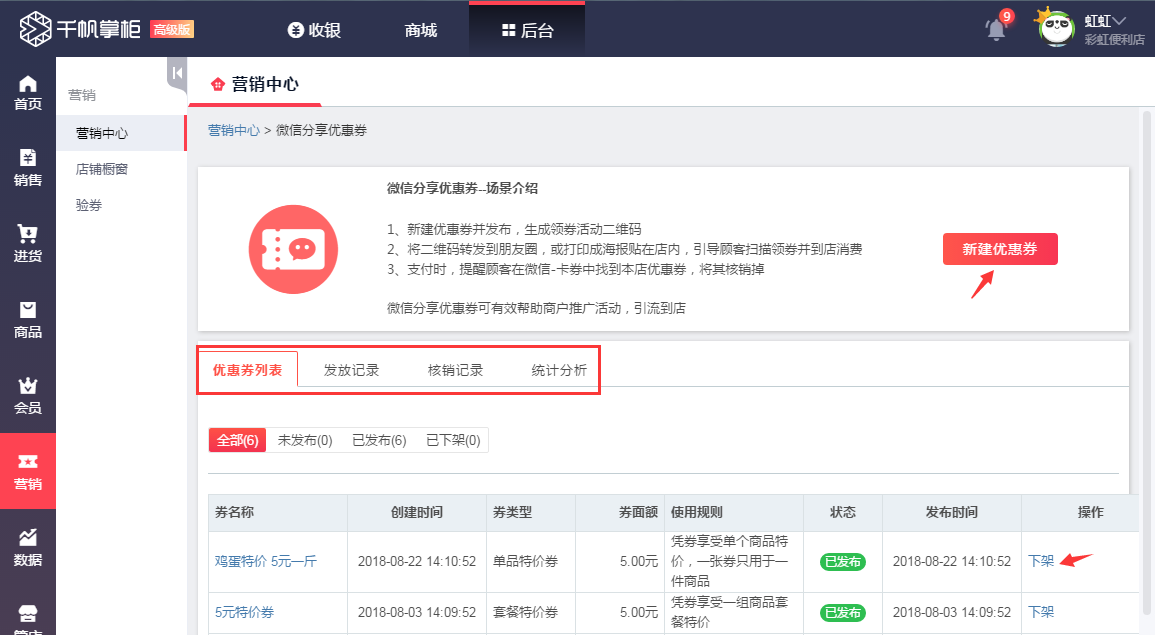Open the 统计分析 tab
1155x635 pixels.
(560, 368)
